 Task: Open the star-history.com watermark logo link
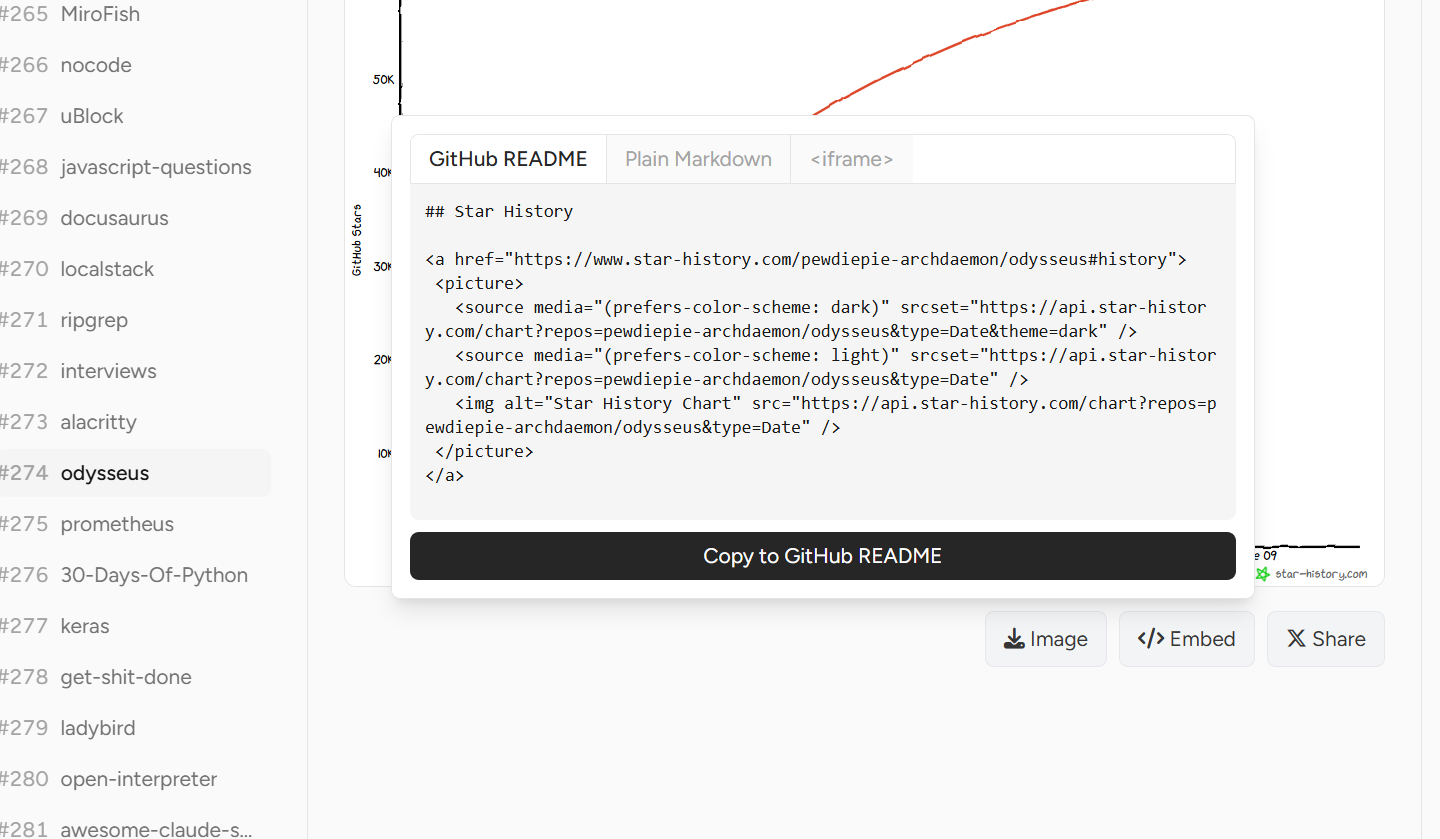tap(1311, 574)
